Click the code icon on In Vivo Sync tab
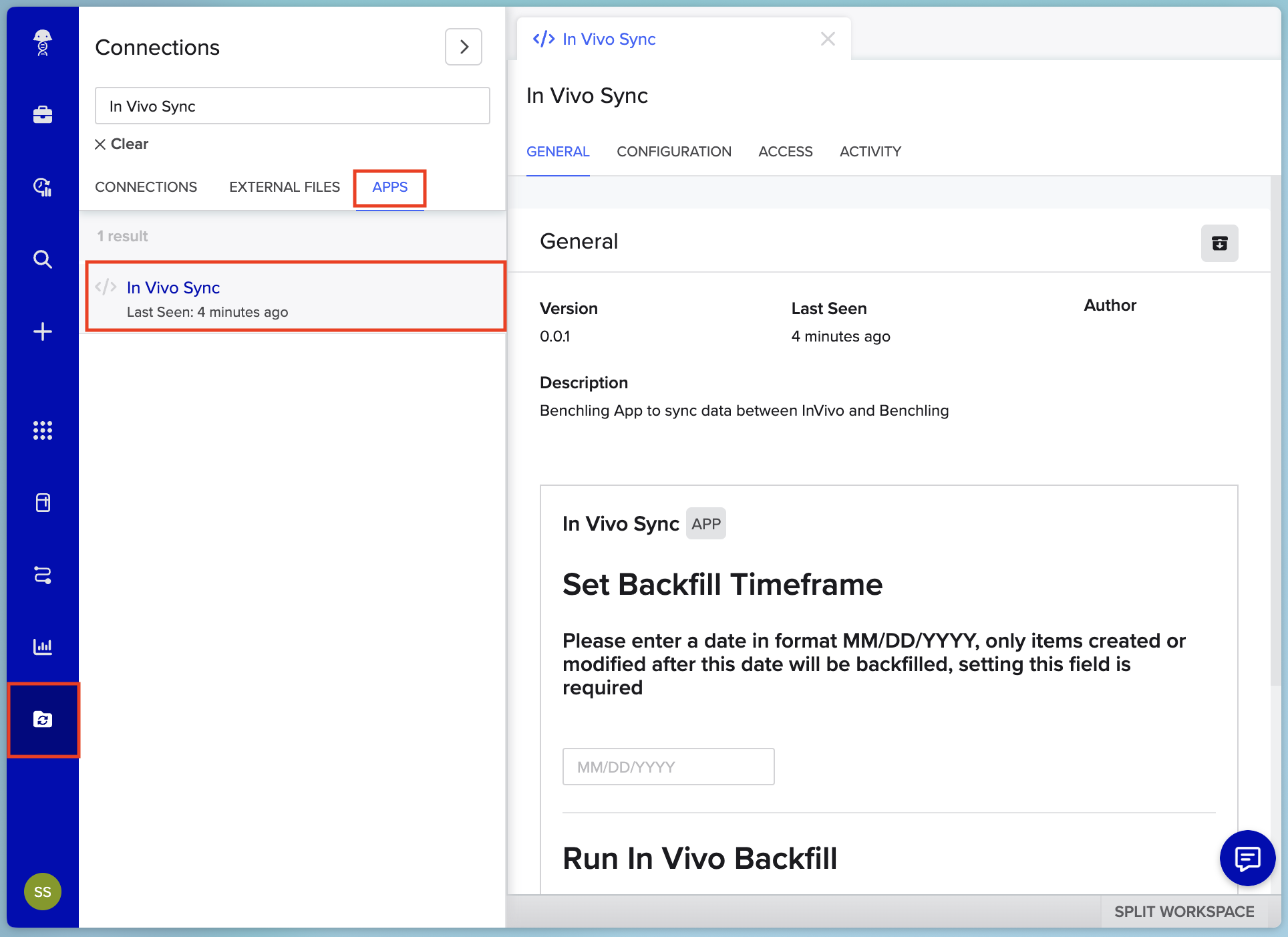1288x937 pixels. [544, 39]
